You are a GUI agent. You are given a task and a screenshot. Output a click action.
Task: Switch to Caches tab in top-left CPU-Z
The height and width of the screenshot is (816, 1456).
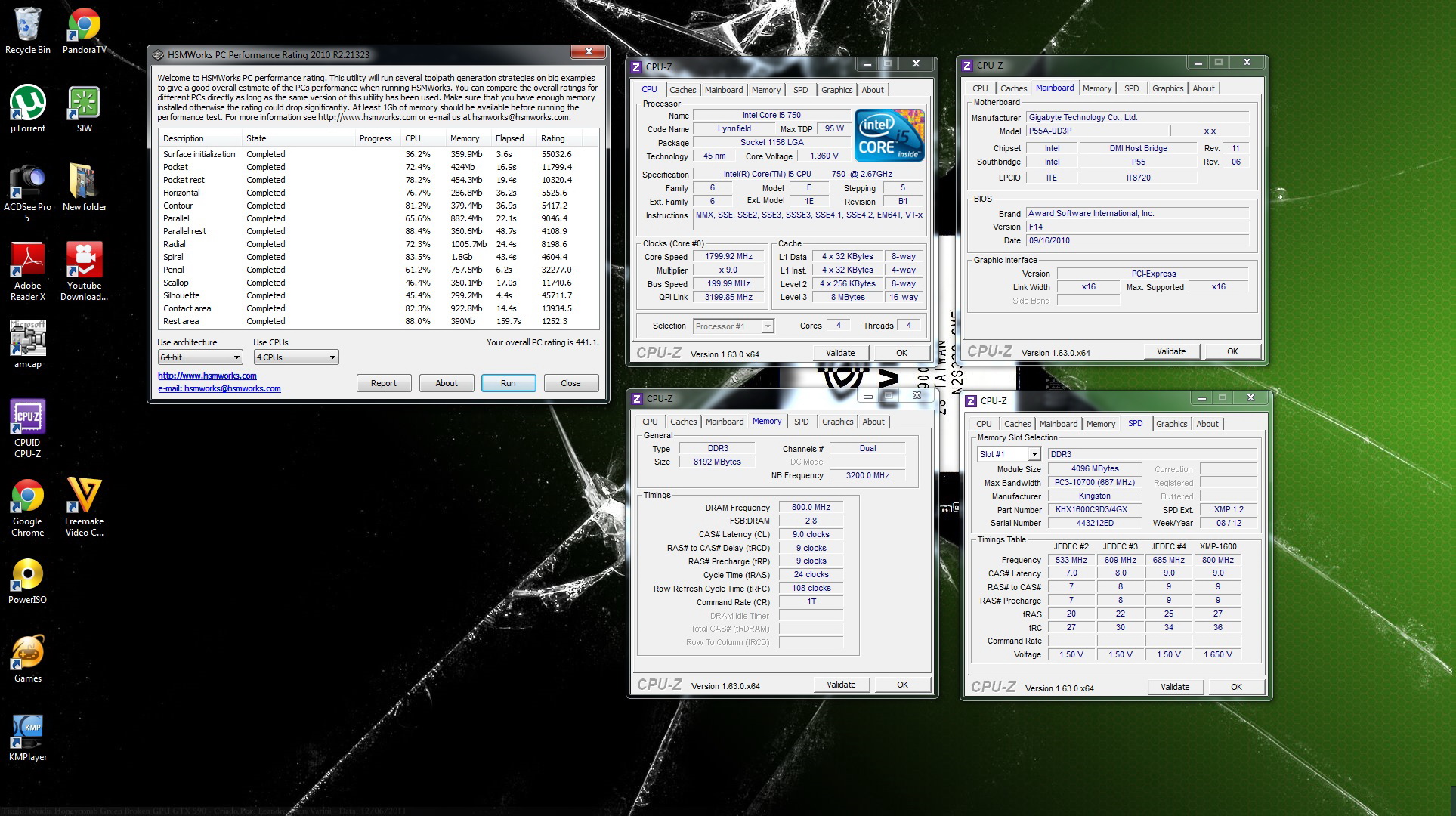(x=682, y=90)
